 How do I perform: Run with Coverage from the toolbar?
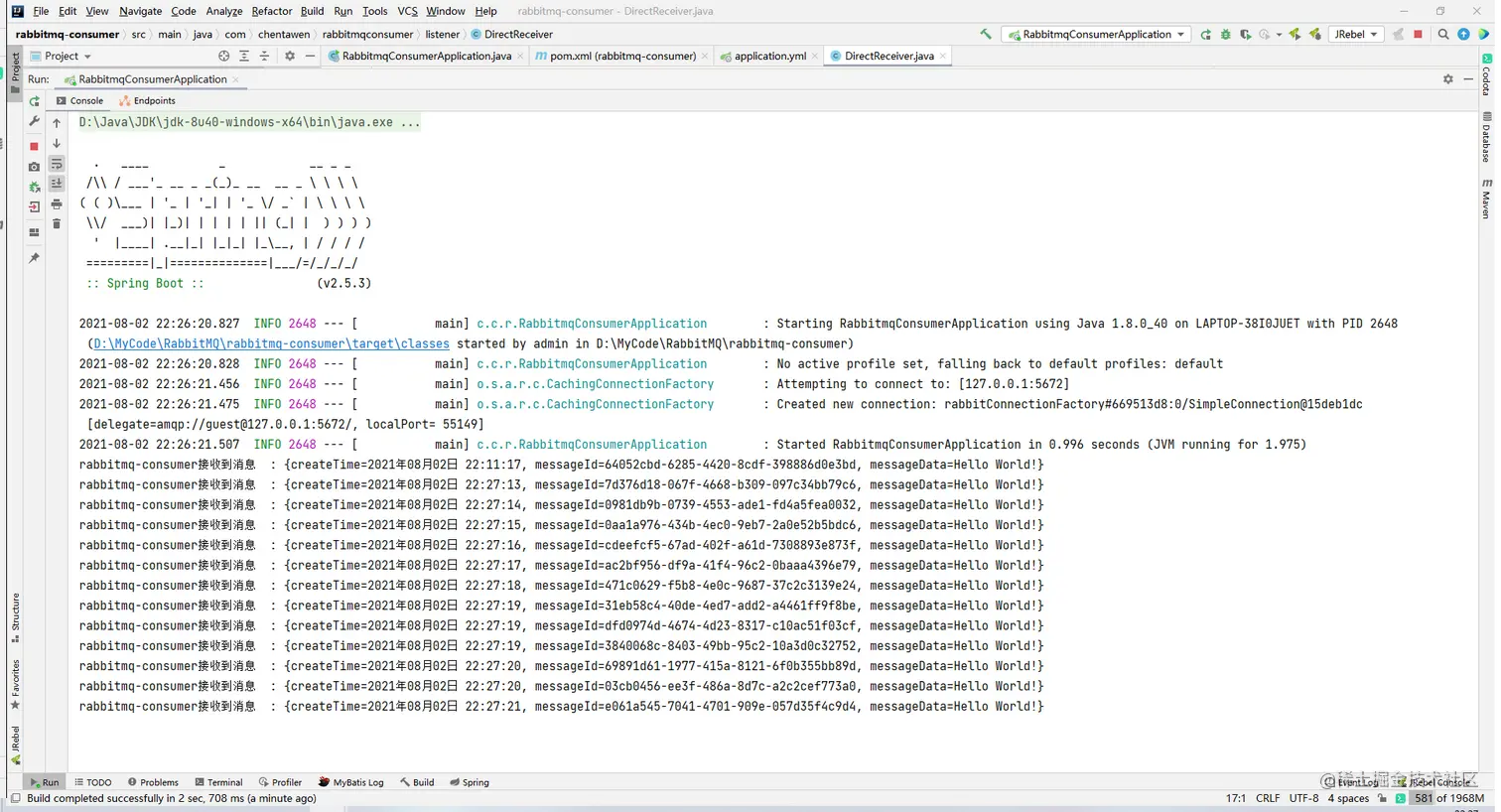click(x=1245, y=35)
